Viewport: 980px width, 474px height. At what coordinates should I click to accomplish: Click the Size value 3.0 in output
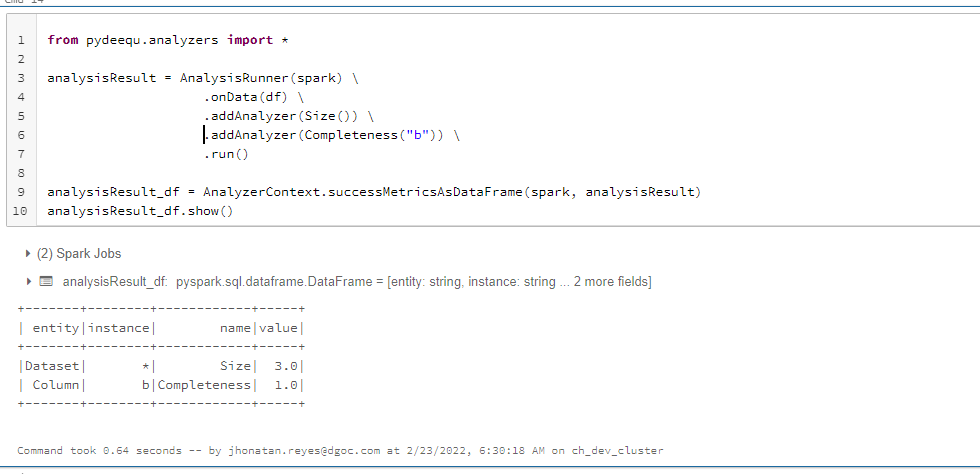(286, 366)
